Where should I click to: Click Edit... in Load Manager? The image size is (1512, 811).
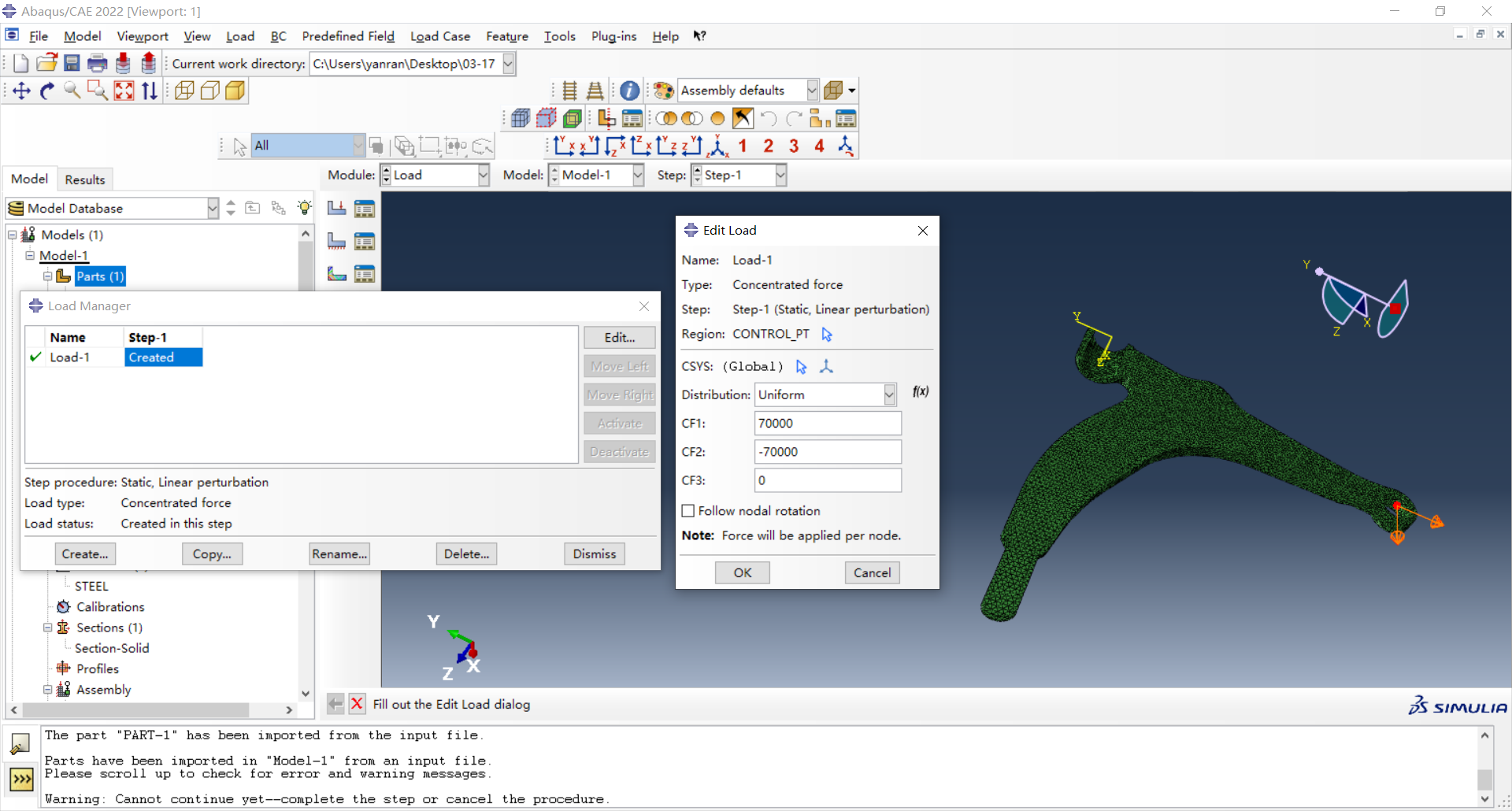point(620,338)
